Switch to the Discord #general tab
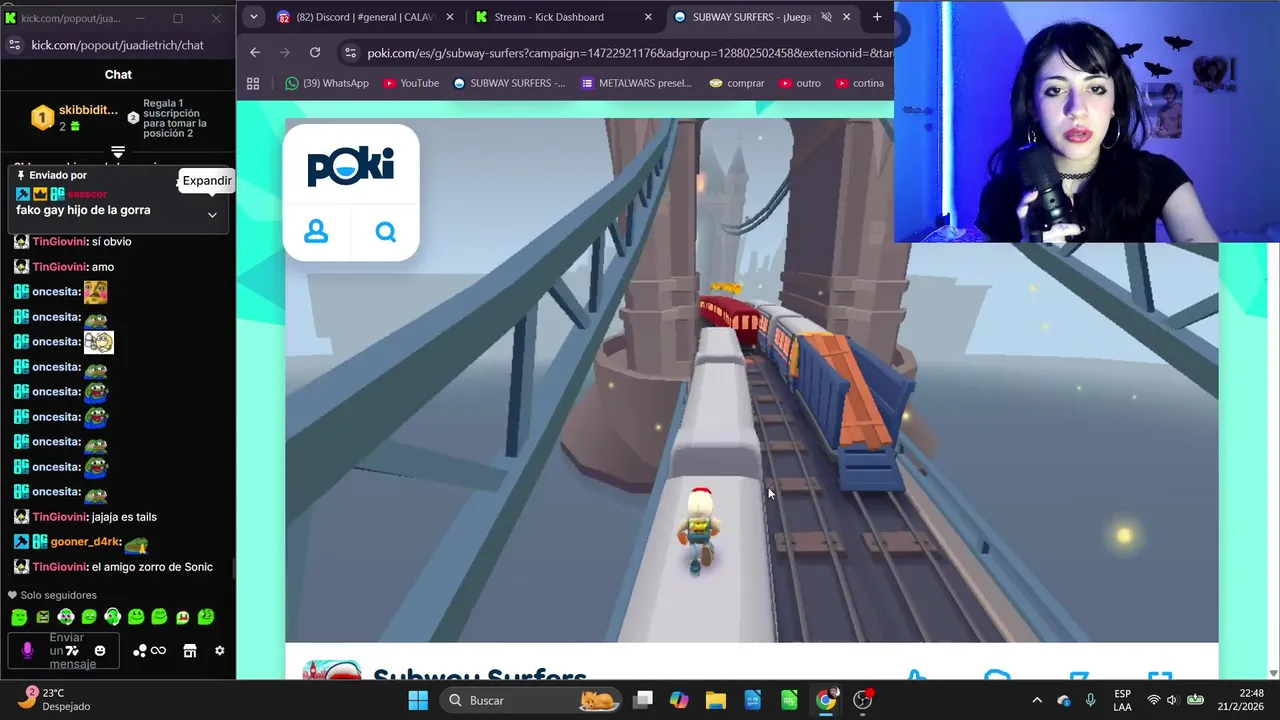 coord(365,17)
